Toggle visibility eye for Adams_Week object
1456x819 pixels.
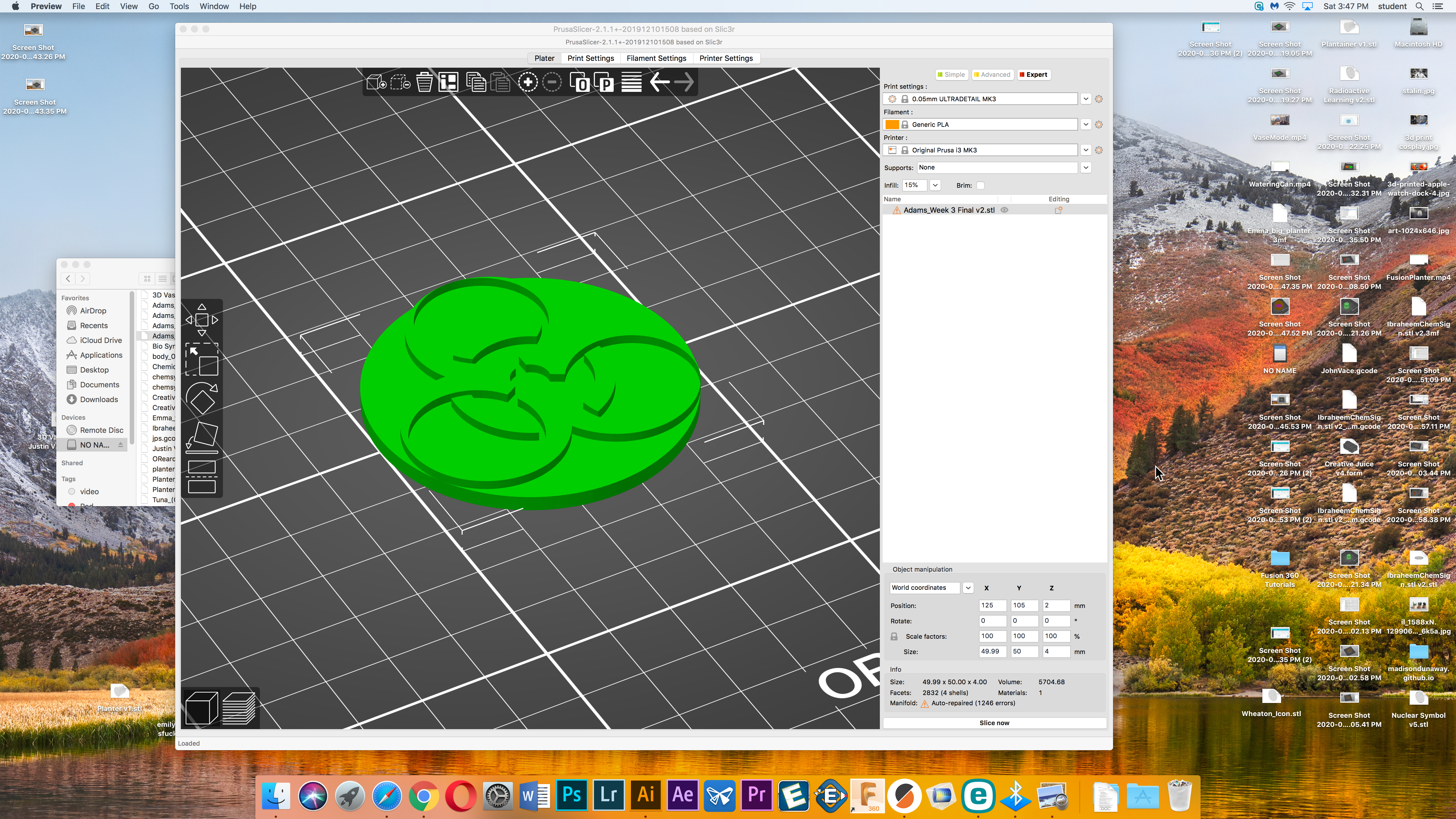tap(1004, 210)
